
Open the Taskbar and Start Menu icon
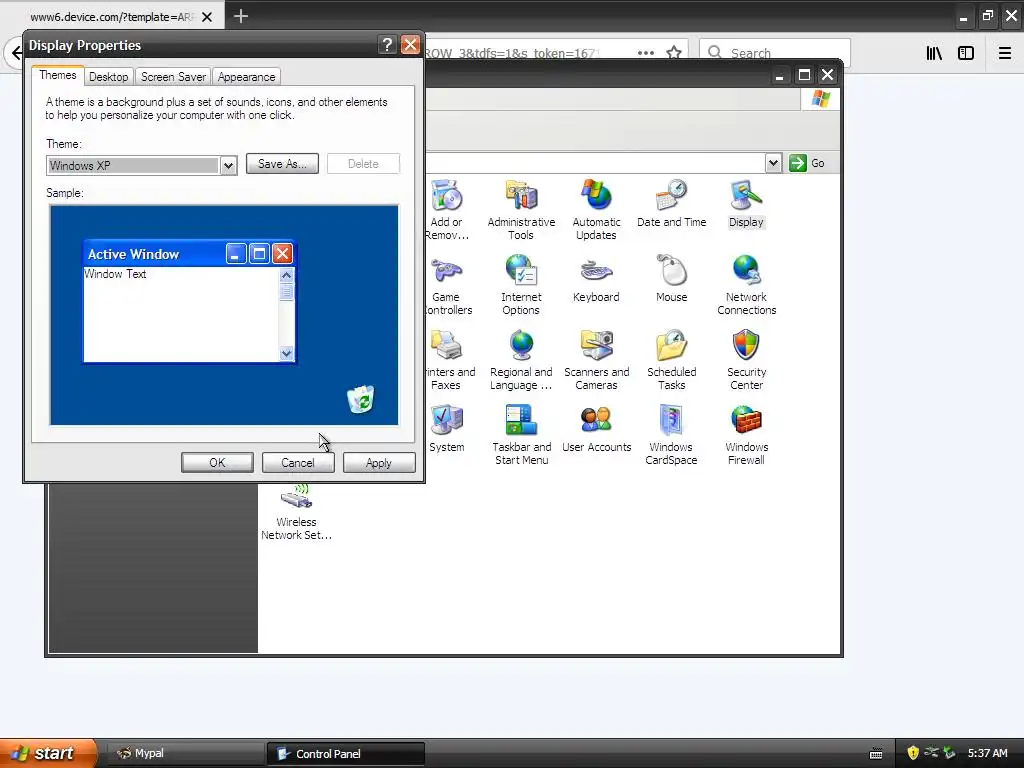(x=521, y=434)
